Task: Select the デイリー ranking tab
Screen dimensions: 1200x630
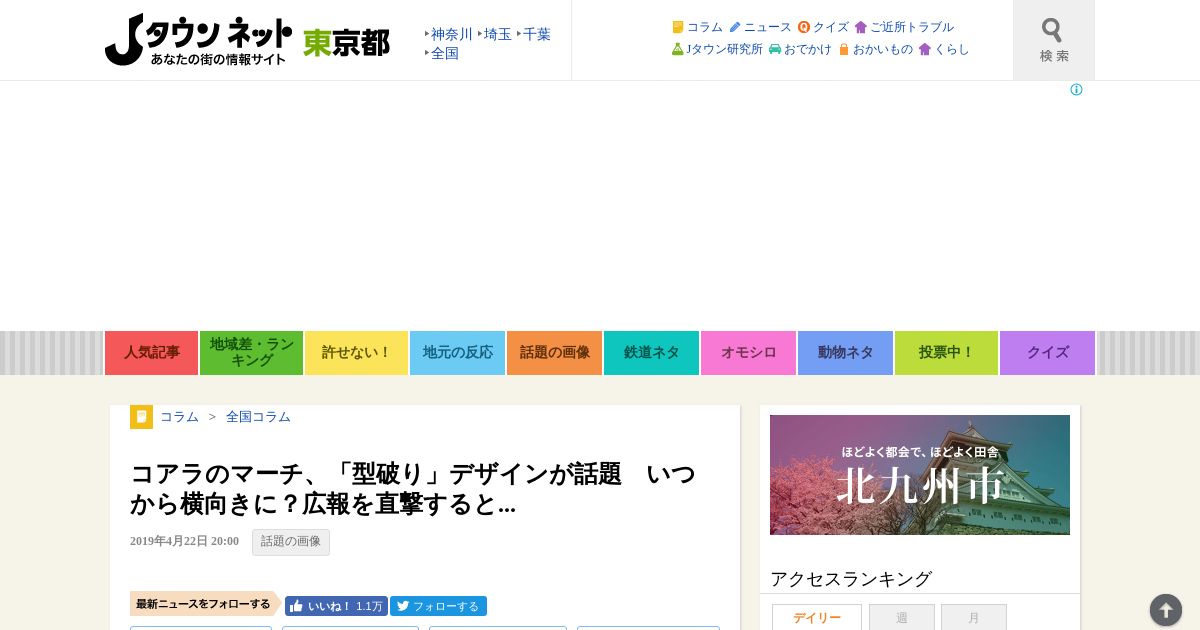Action: tap(817, 618)
